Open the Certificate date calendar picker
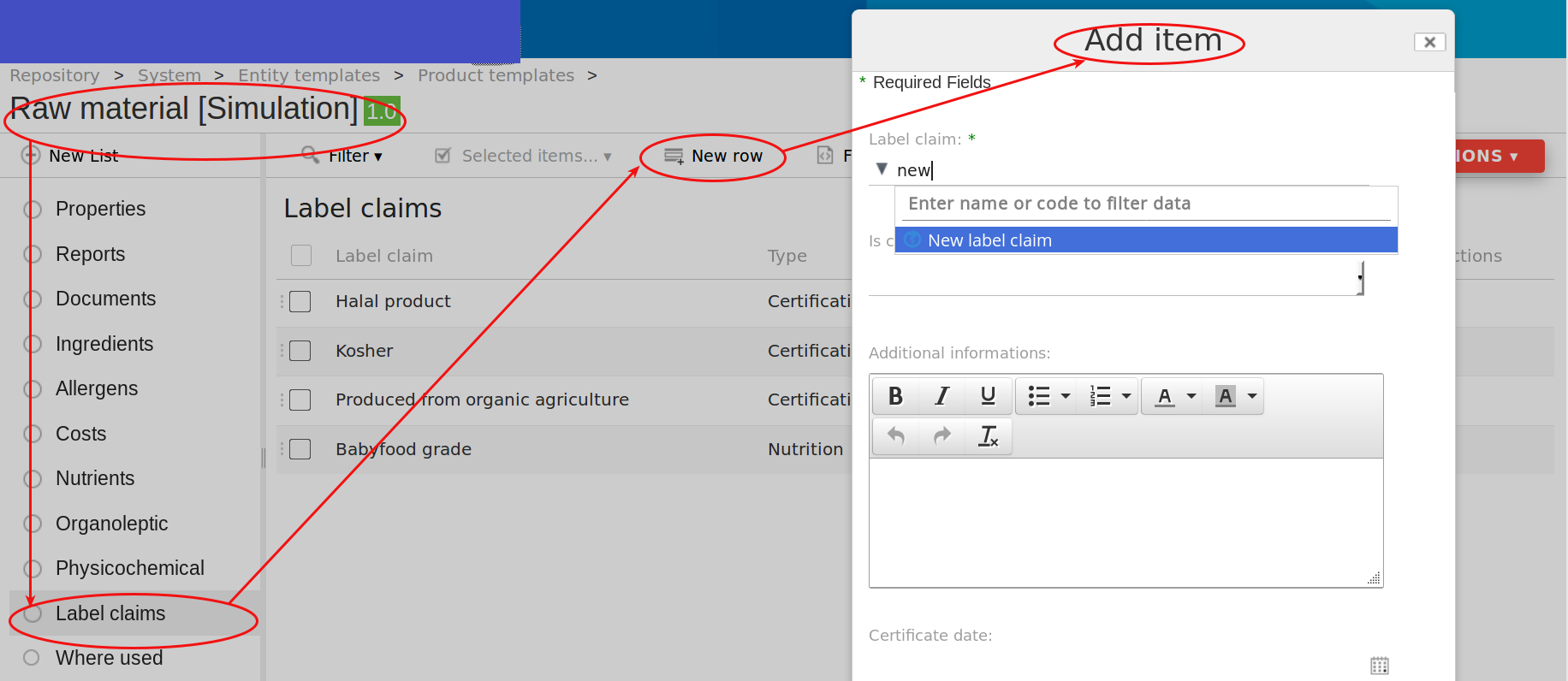The image size is (1568, 681). (1379, 666)
